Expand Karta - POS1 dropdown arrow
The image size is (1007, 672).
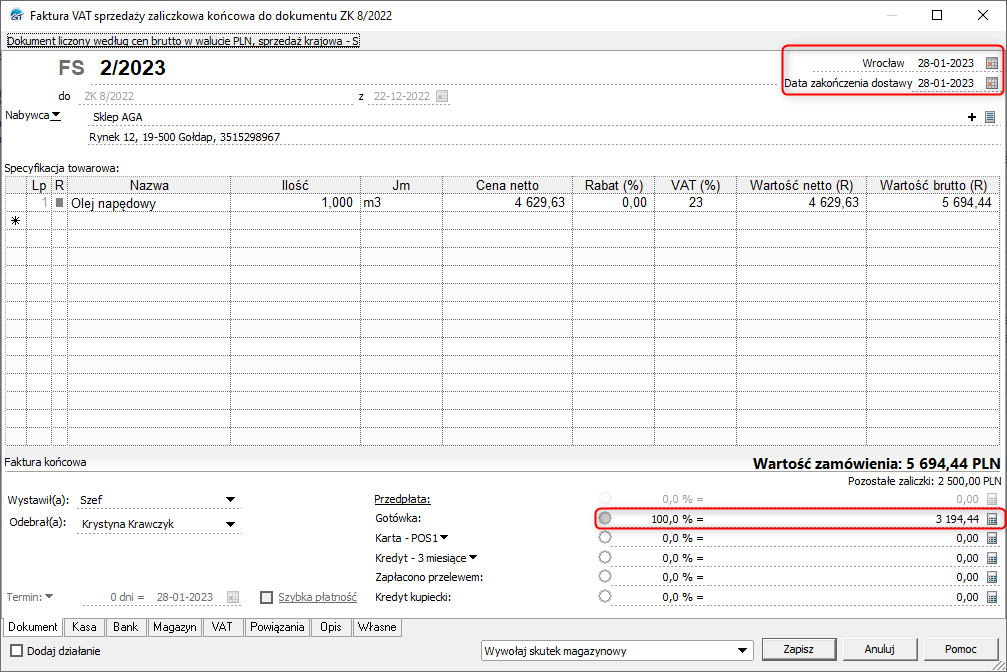tap(444, 537)
